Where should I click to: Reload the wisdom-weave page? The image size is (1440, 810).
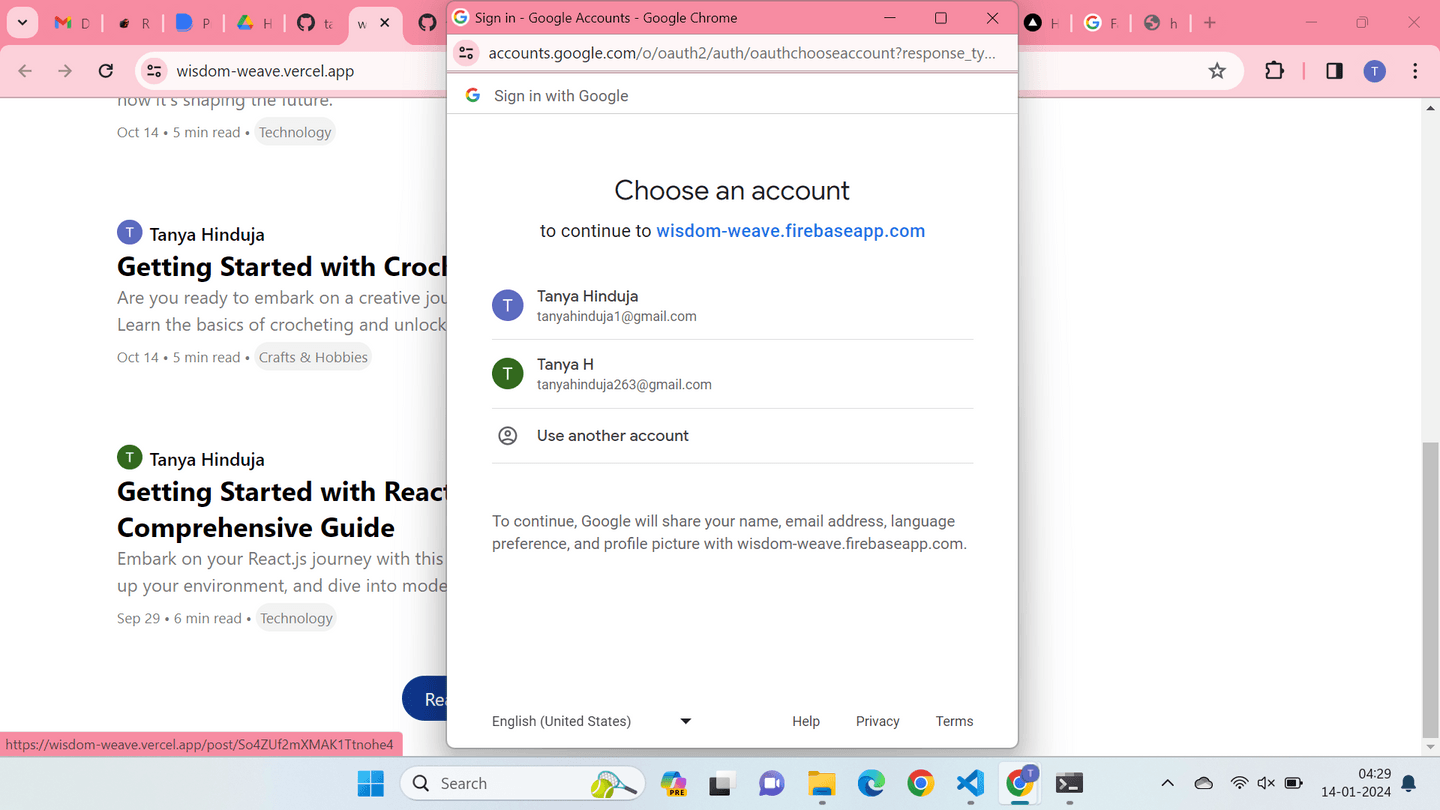(106, 71)
